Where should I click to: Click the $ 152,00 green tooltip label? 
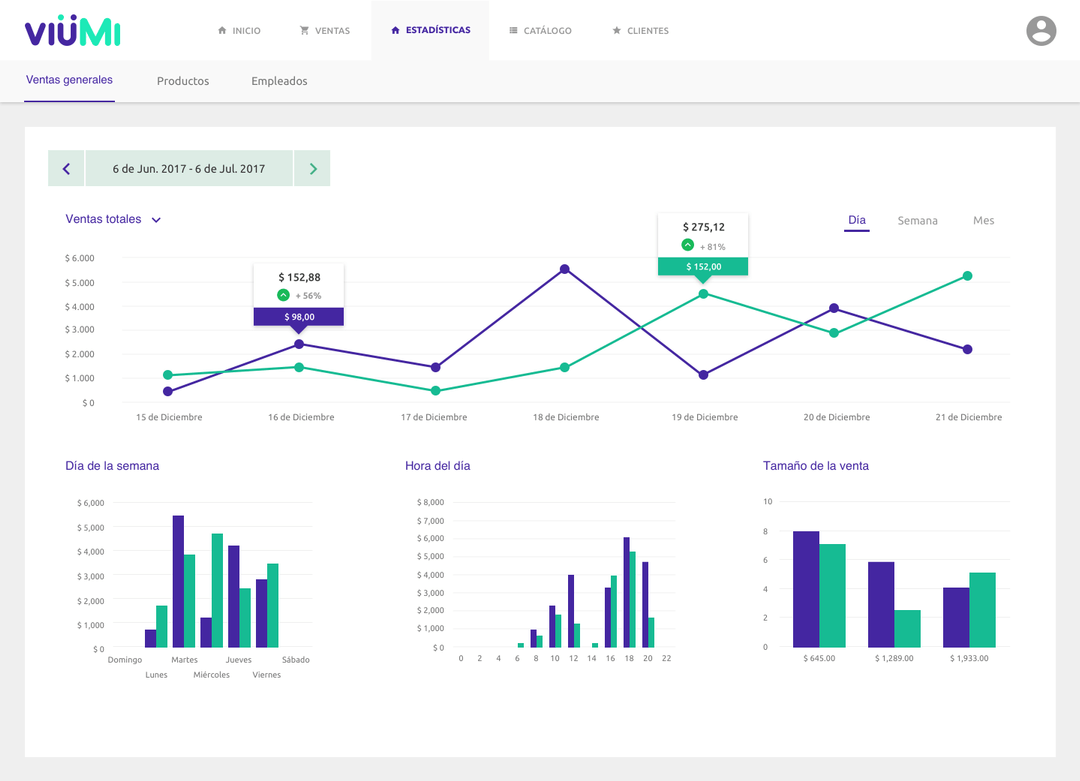pyautogui.click(x=702, y=267)
